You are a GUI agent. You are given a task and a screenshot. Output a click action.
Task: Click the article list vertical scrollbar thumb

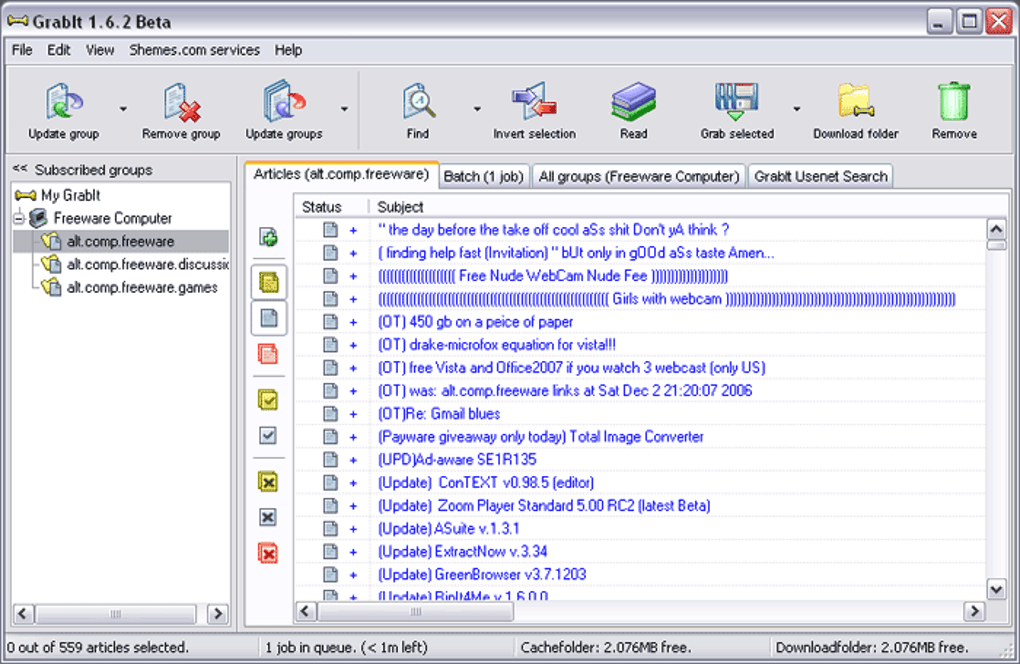point(996,245)
